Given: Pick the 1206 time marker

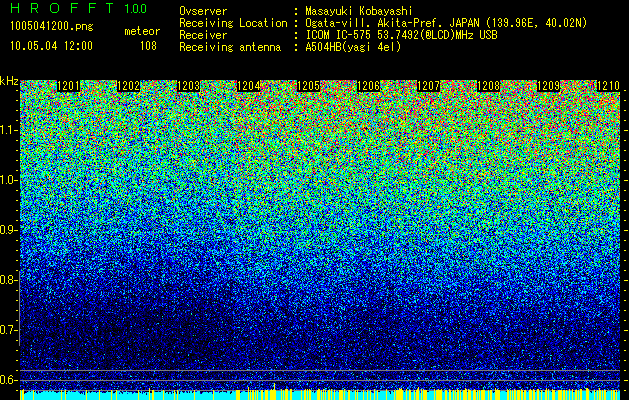Looking at the screenshot, I should [x=369, y=86].
